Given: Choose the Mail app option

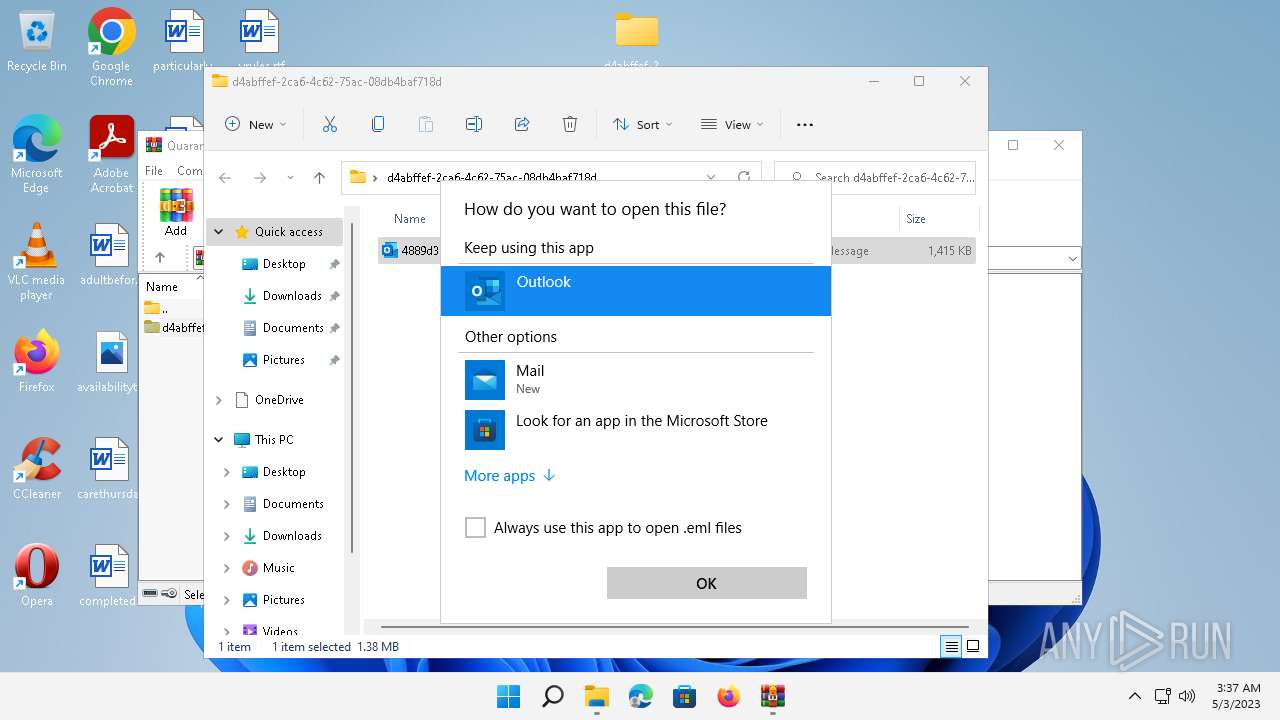Looking at the screenshot, I should (x=636, y=379).
